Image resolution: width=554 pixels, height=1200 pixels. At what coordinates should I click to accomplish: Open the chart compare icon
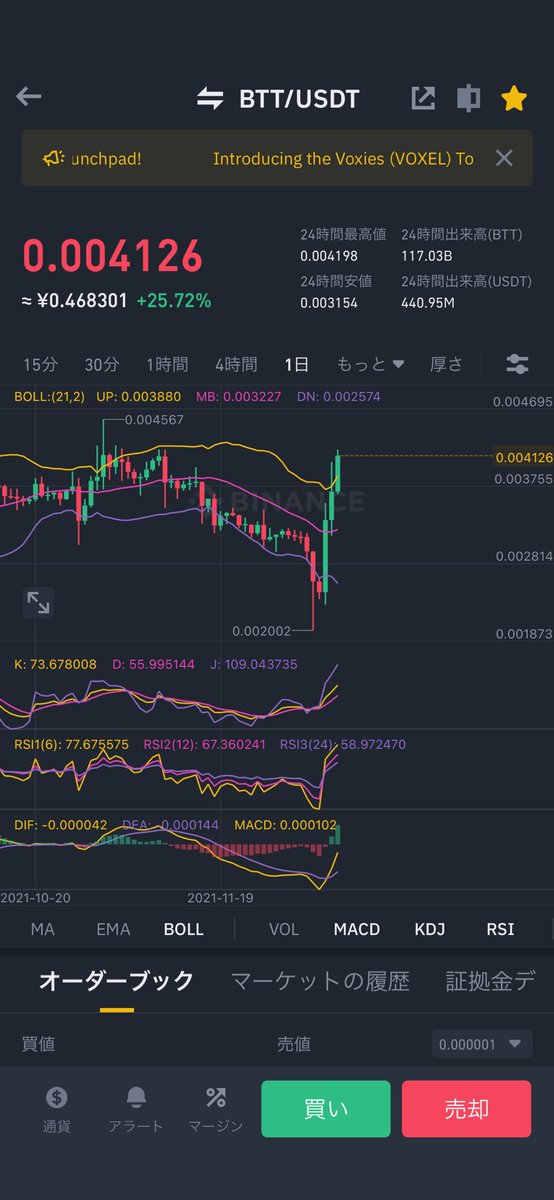pos(468,98)
